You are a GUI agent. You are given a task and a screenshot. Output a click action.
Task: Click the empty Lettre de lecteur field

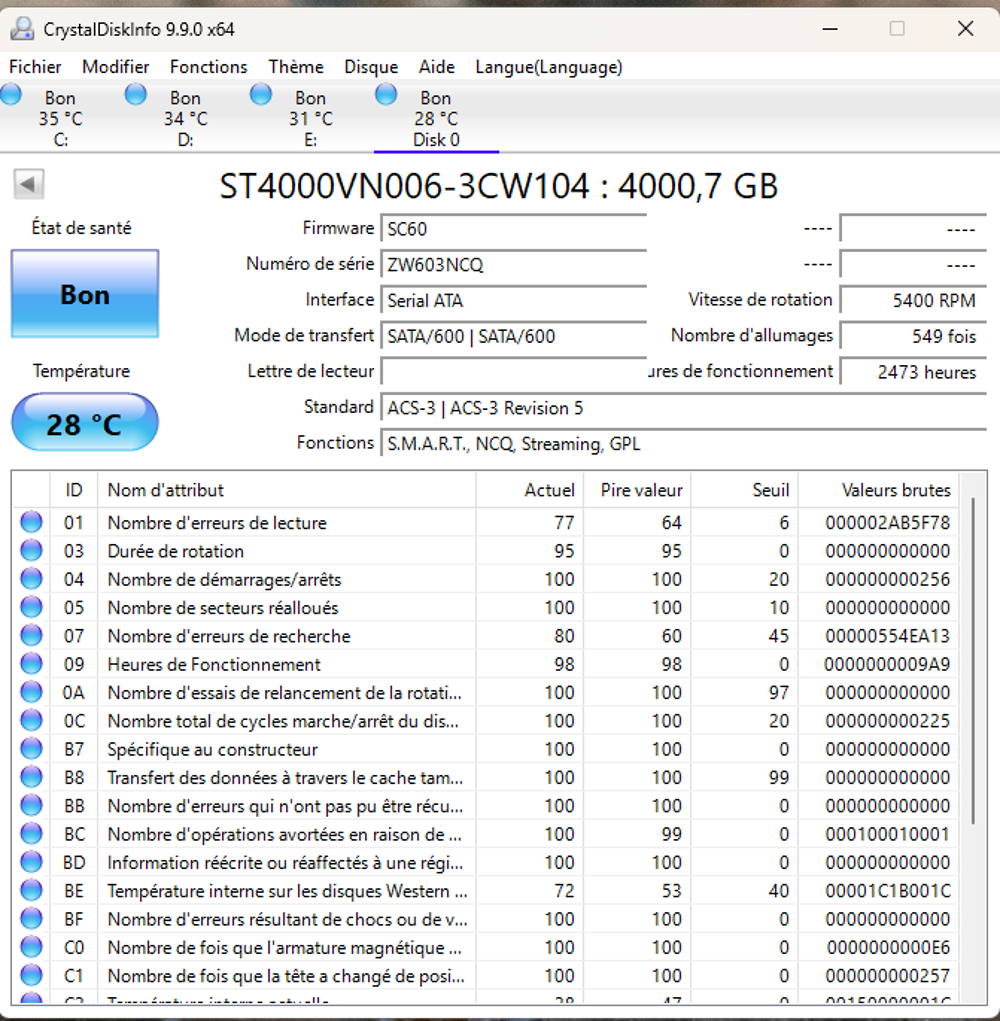click(x=513, y=372)
